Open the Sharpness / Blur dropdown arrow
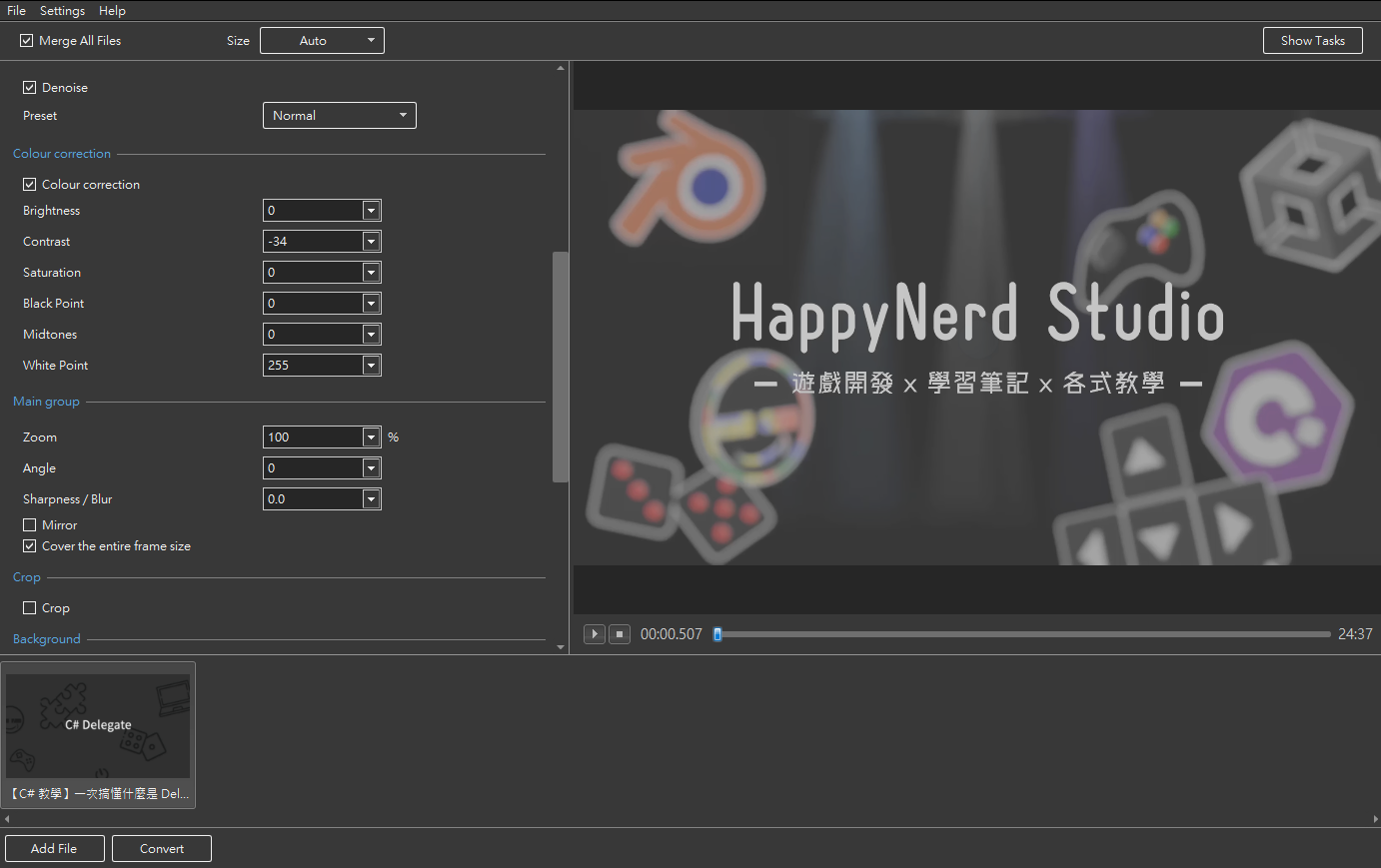1381x868 pixels. 372,499
